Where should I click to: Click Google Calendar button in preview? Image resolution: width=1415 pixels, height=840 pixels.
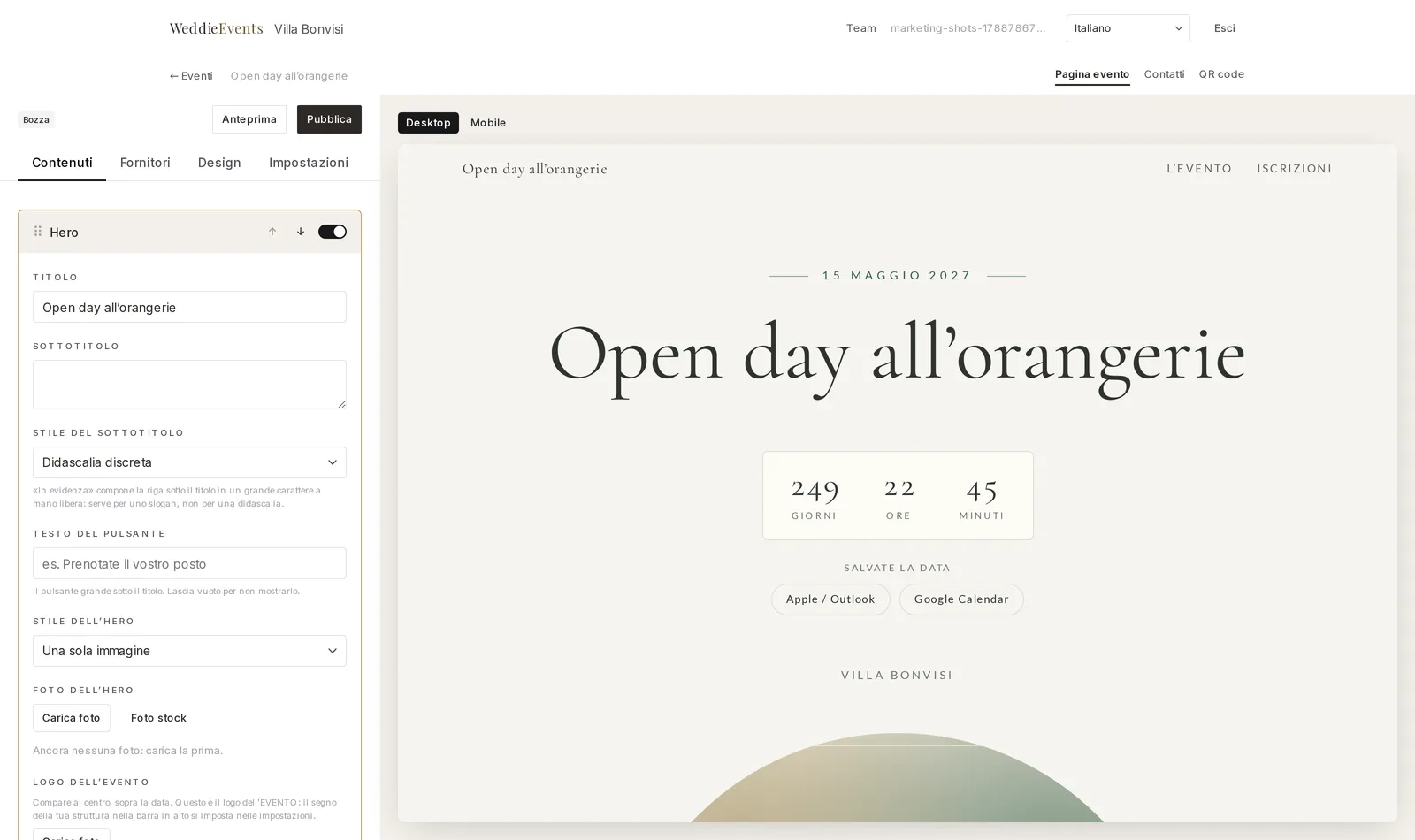[961, 599]
